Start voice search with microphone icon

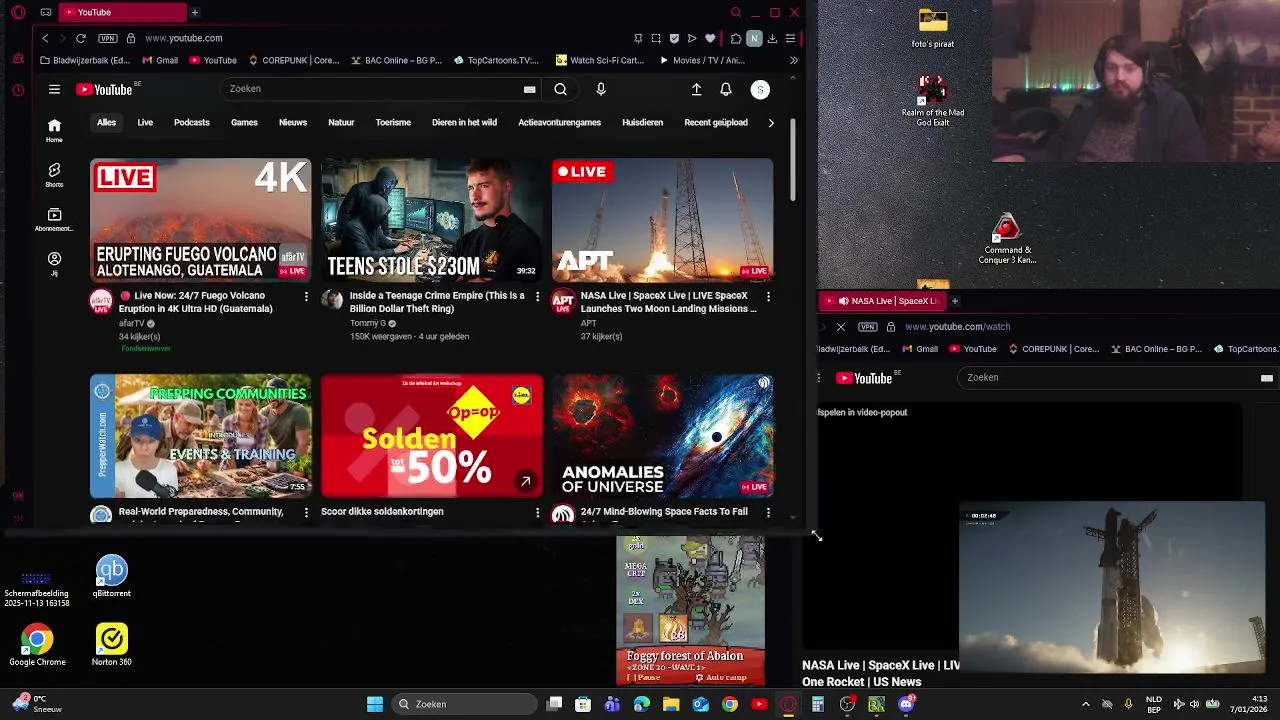(x=601, y=89)
